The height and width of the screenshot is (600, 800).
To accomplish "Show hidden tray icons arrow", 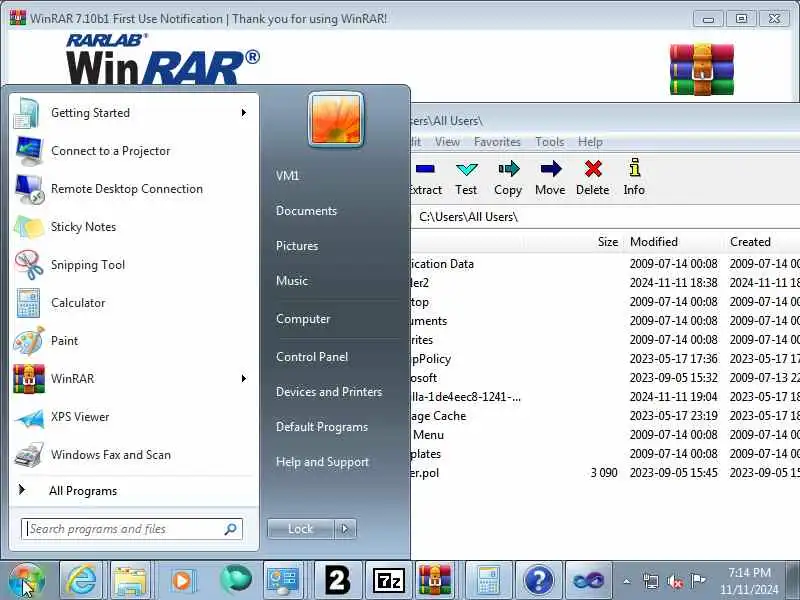I will tap(627, 581).
